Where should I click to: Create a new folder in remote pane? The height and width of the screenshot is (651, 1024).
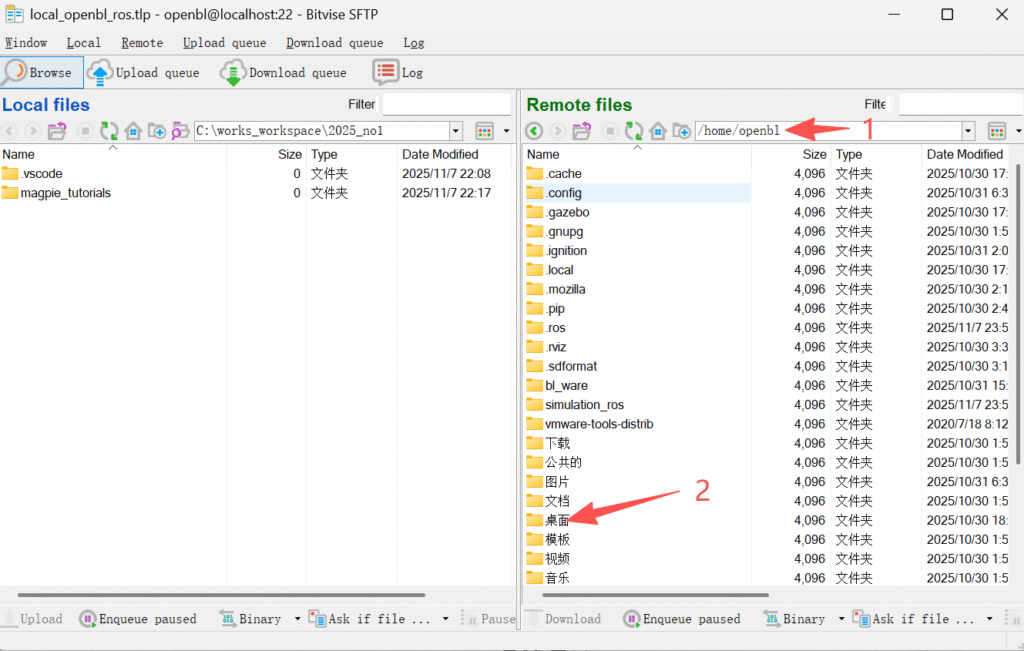[682, 131]
